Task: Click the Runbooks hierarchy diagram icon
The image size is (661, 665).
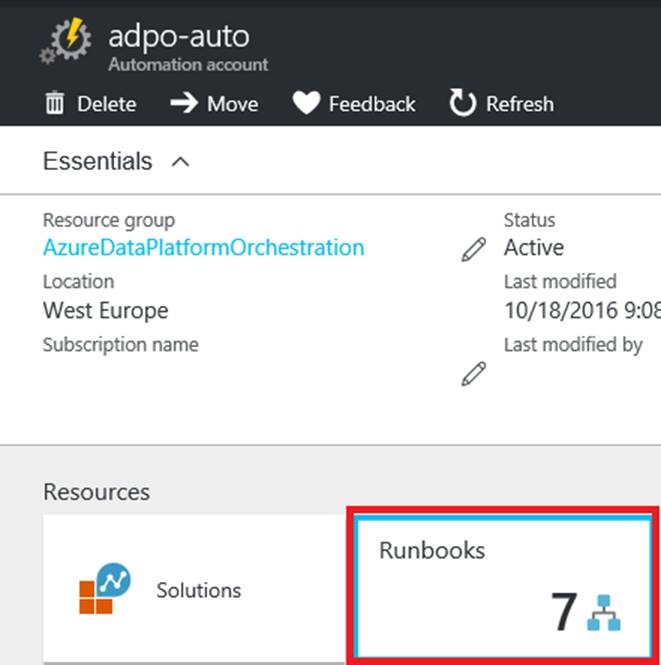Action: (x=604, y=613)
